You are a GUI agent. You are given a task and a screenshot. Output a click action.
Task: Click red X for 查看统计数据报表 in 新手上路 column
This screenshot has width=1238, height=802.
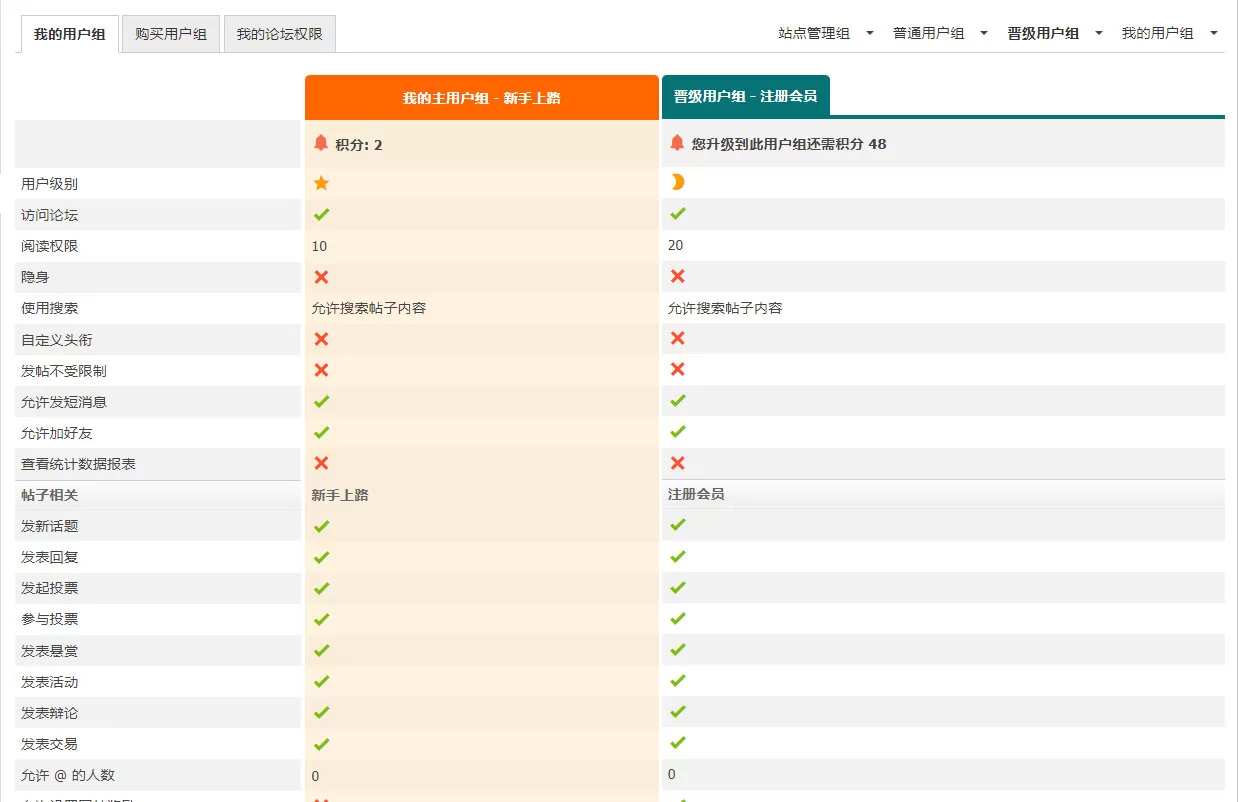click(x=321, y=463)
